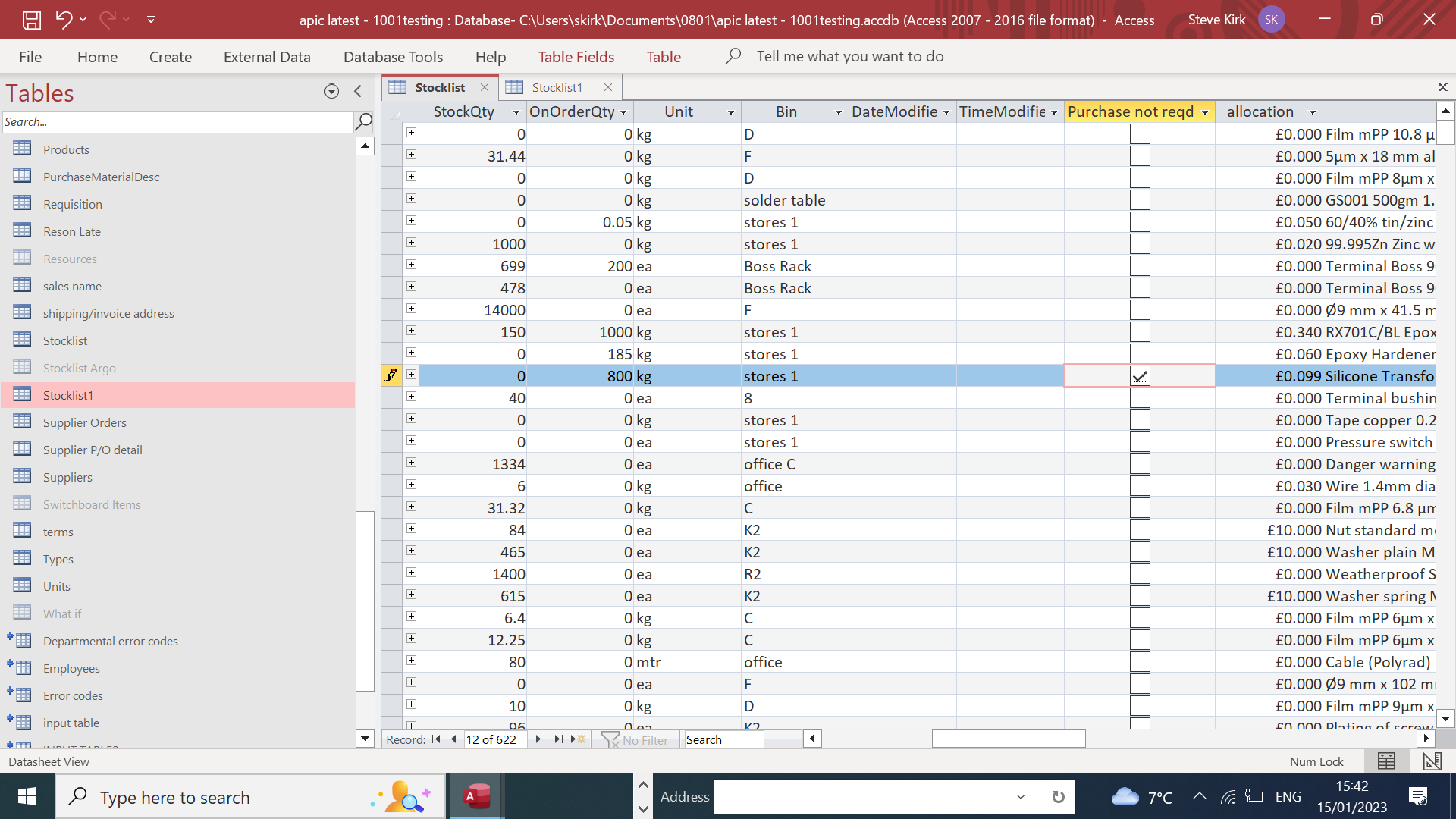Screen dimensions: 1456x819
Task: Click the No Filter button
Action: (x=635, y=739)
